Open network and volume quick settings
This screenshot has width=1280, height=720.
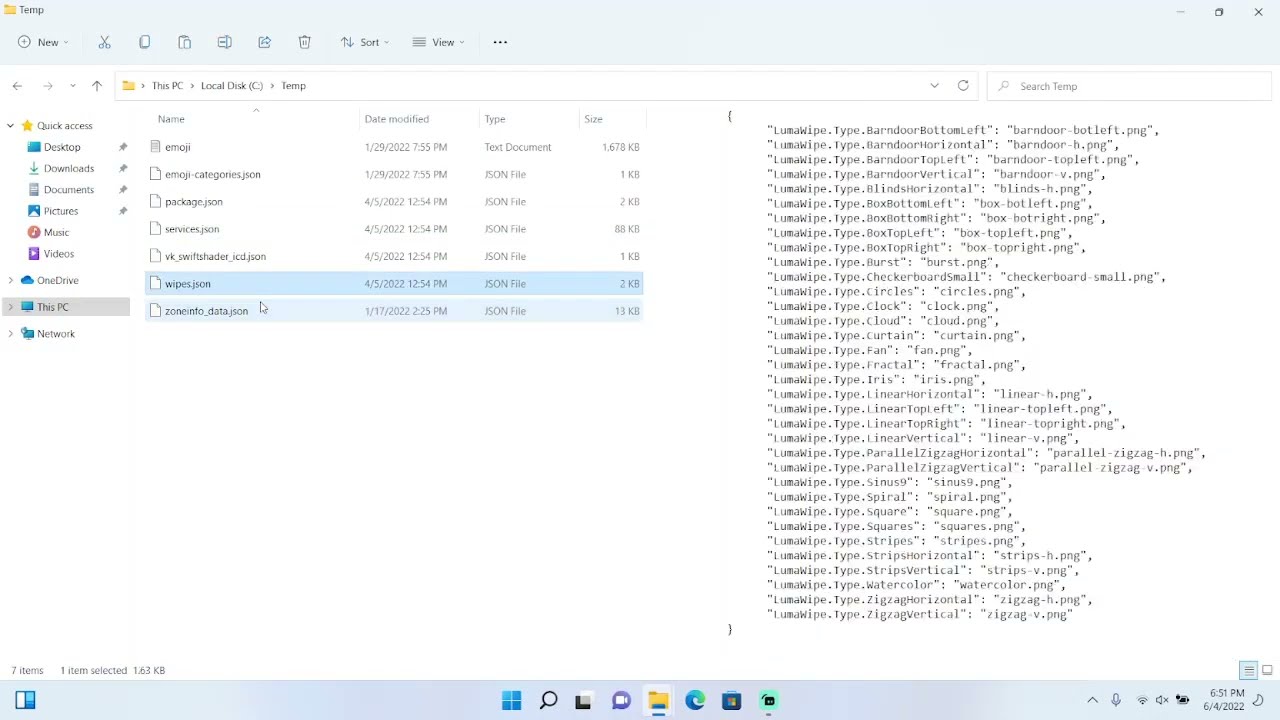pos(1162,701)
